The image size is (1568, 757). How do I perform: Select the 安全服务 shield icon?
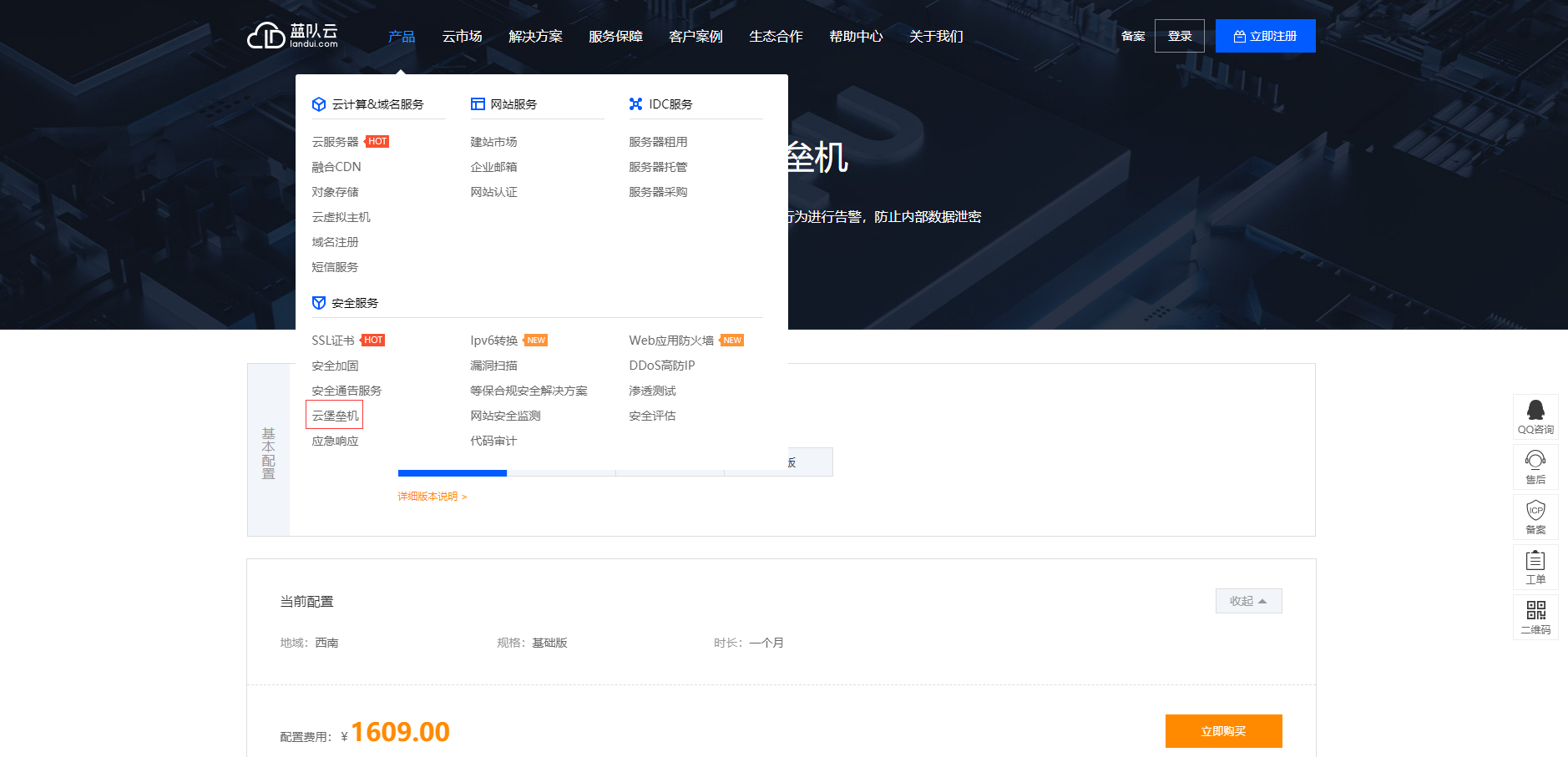(x=318, y=302)
